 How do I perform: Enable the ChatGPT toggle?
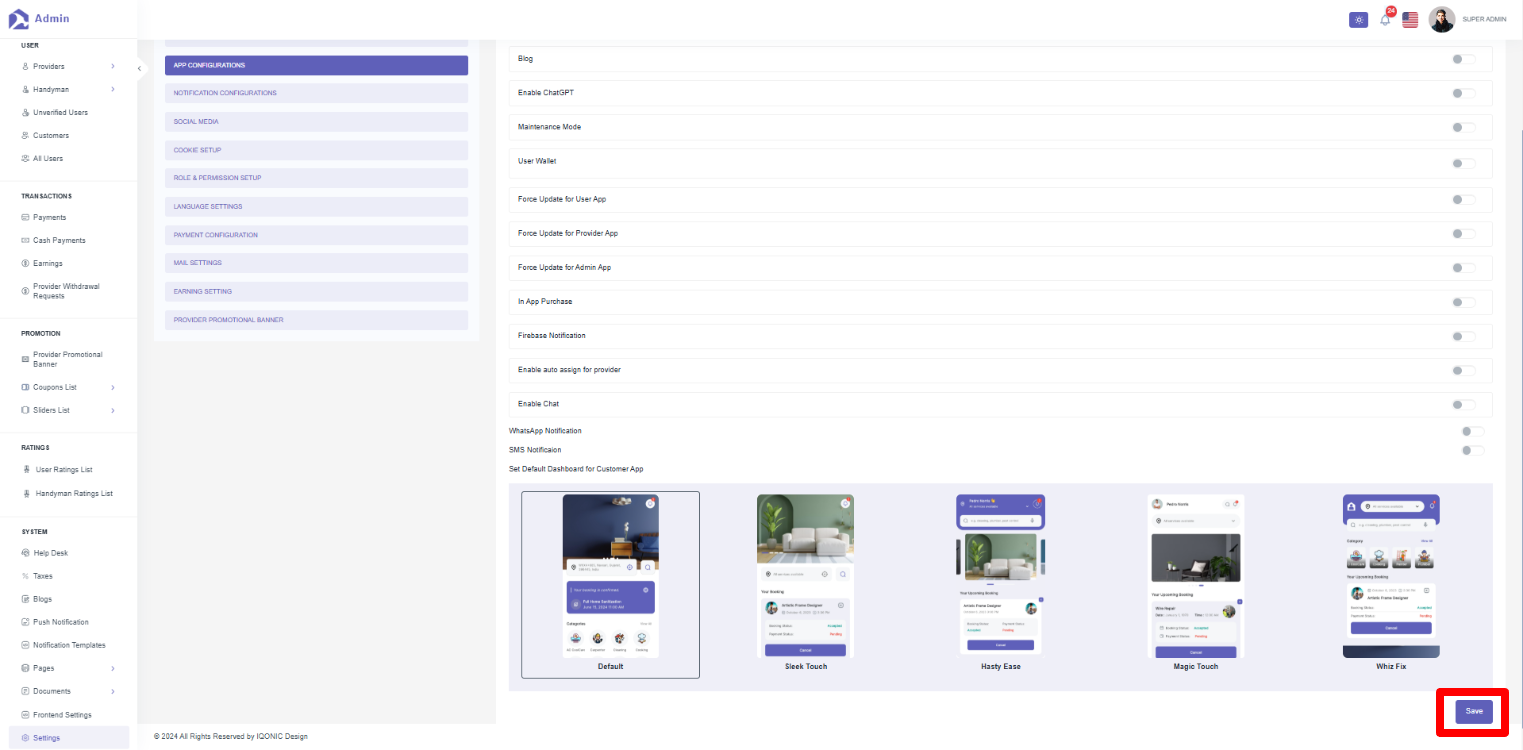pyautogui.click(x=1463, y=93)
